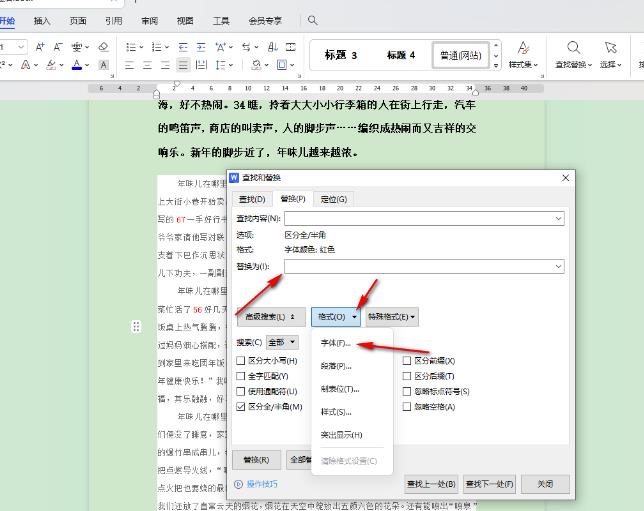This screenshot has width=644, height=511.
Task: Click the distributed alignment icon
Action: click(201, 65)
